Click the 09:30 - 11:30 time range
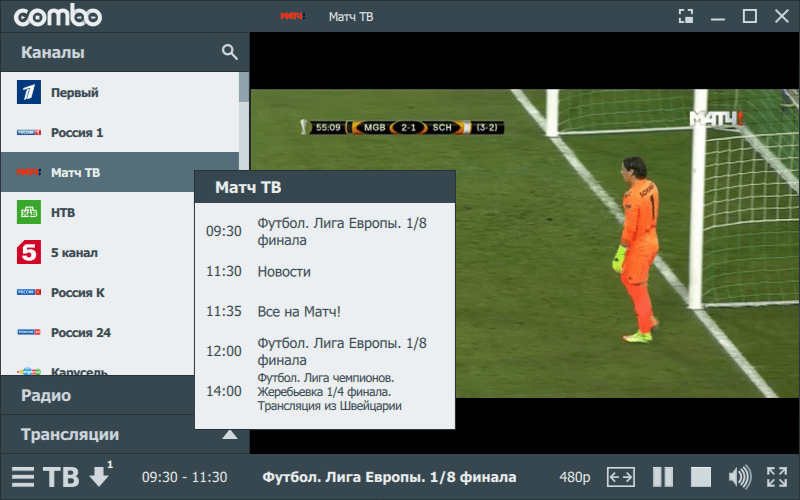Screen dimensions: 800x500 click(184, 478)
